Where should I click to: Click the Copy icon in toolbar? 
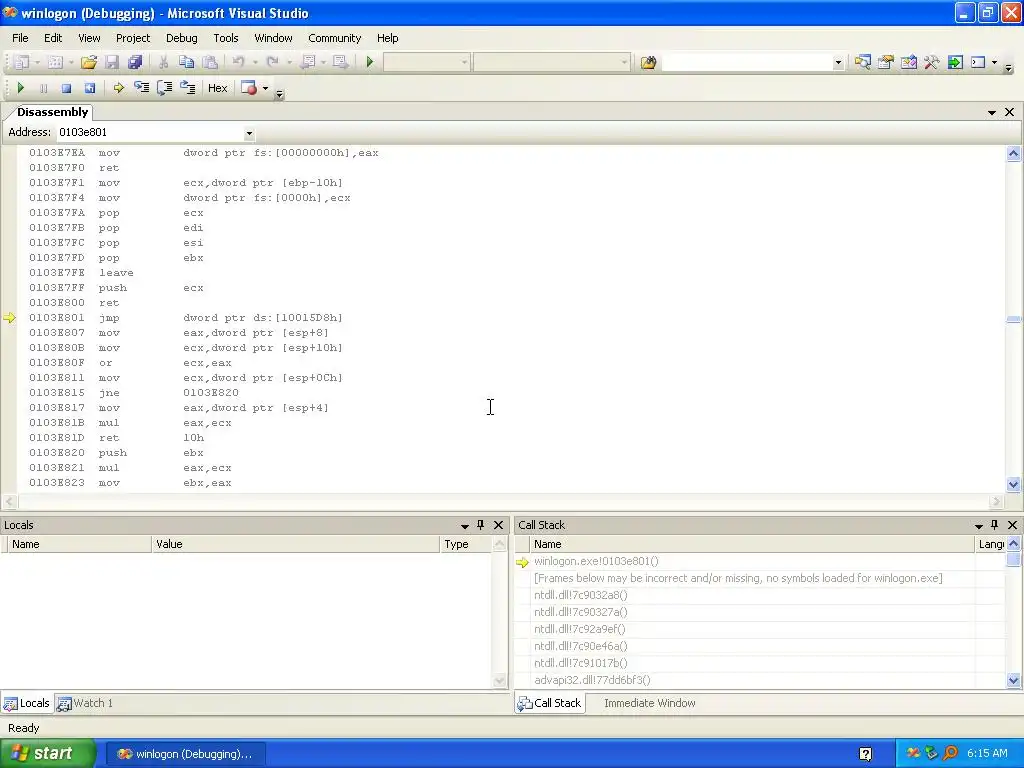[186, 62]
